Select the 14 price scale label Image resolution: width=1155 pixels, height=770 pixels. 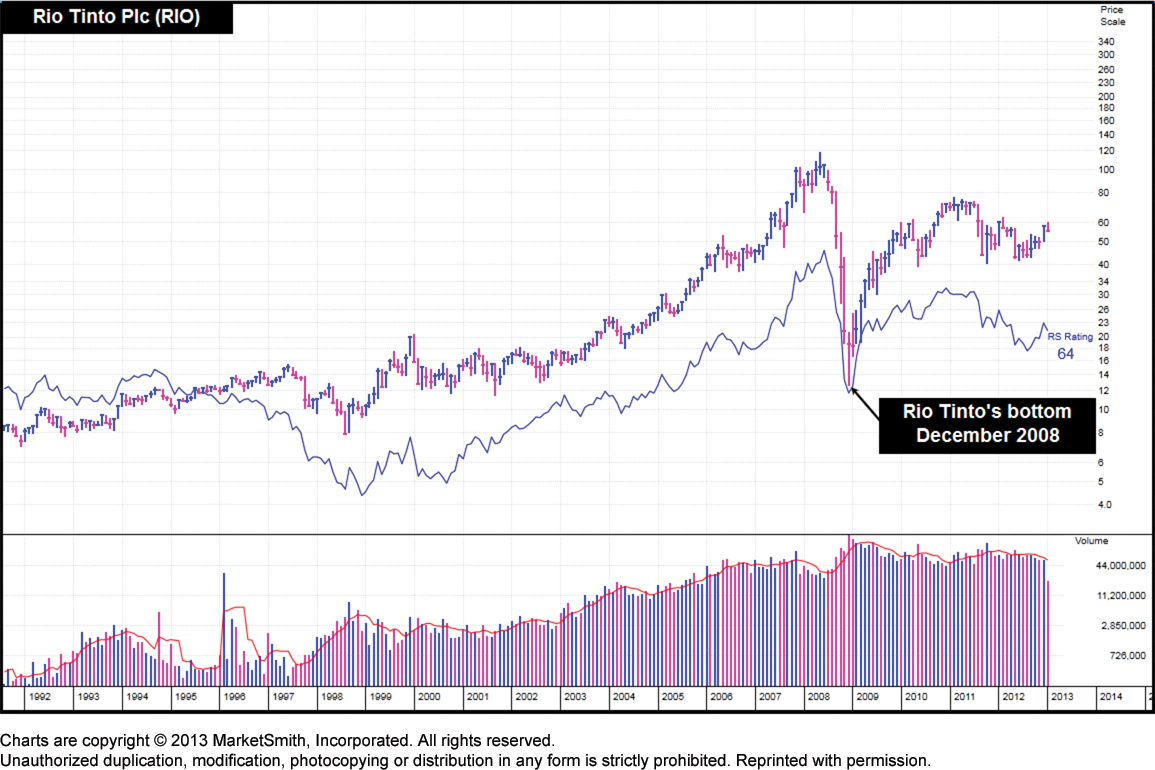coord(1103,375)
